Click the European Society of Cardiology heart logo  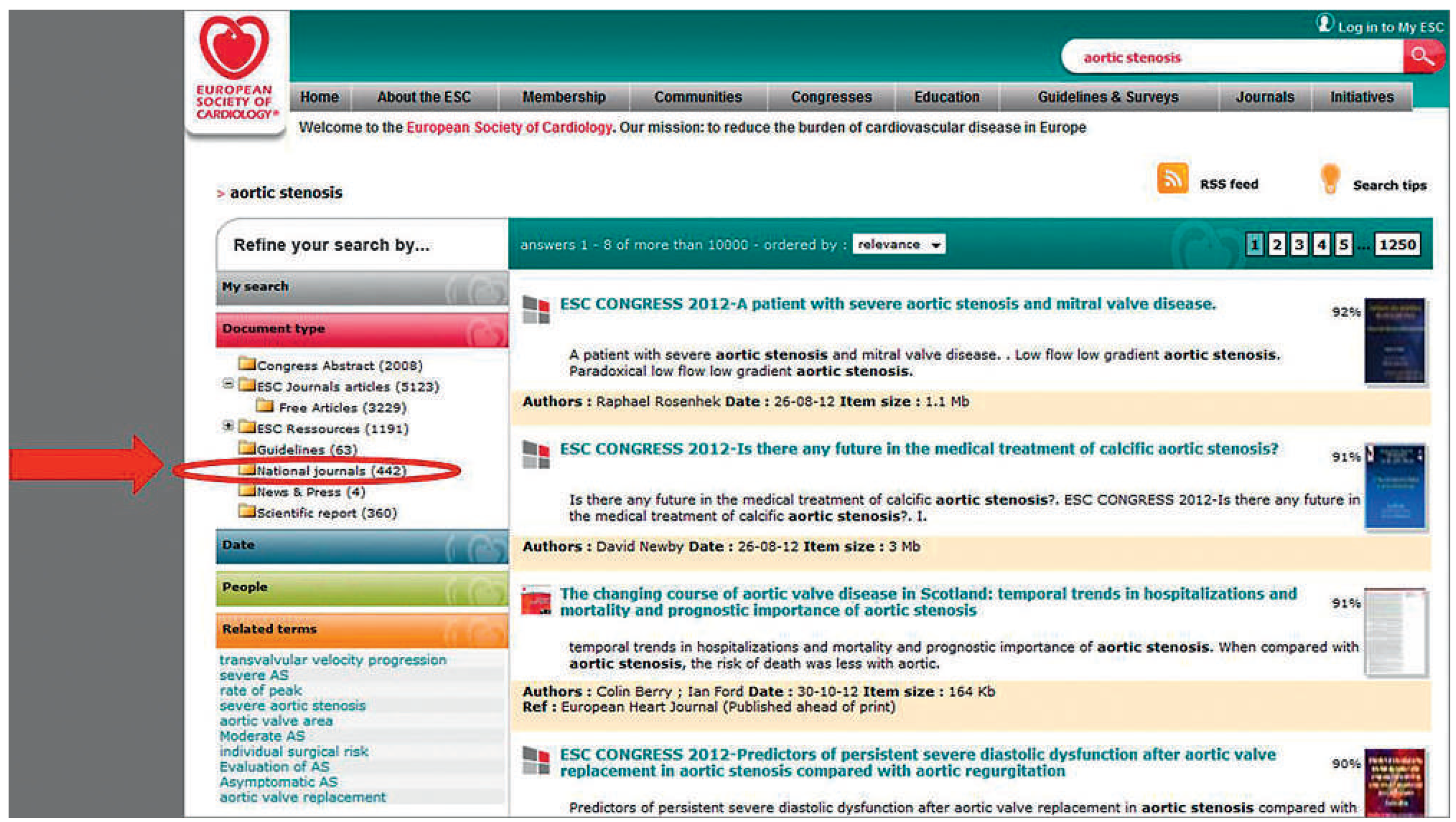coord(234,47)
